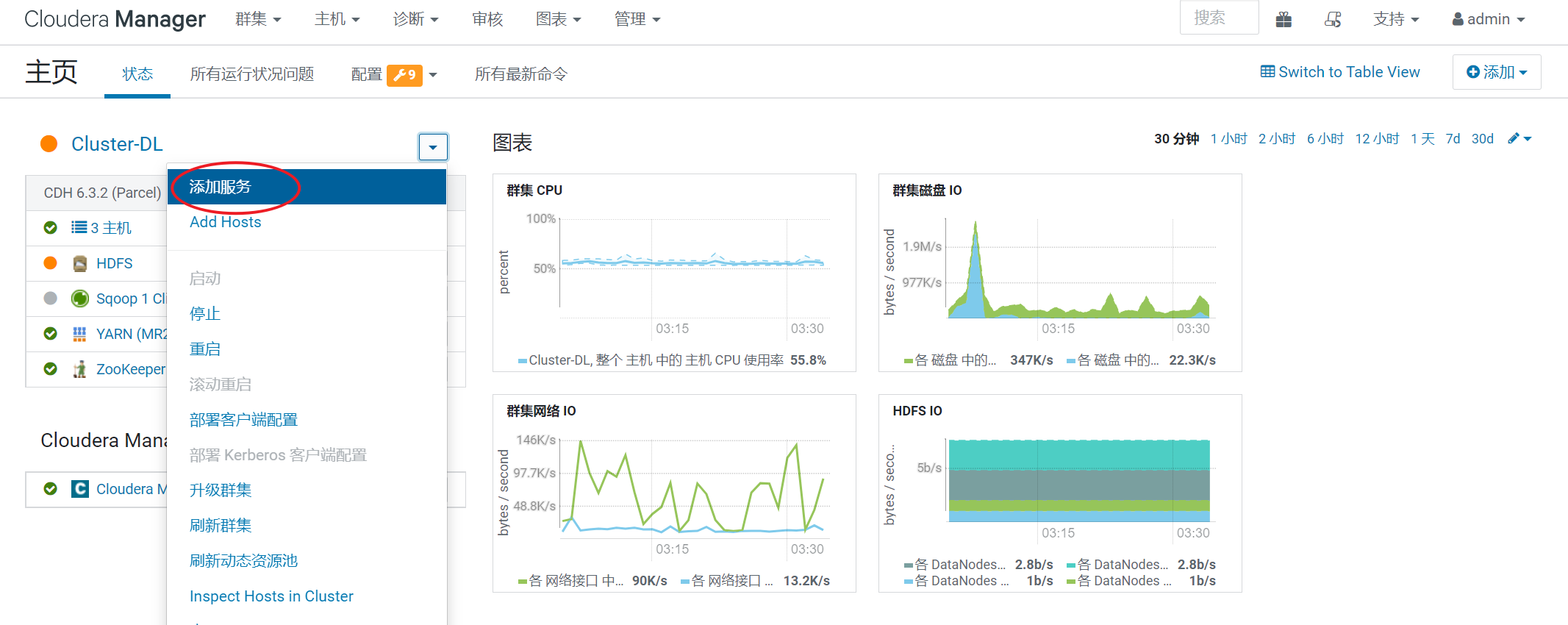Expand the admin account dropdown

point(1489,19)
